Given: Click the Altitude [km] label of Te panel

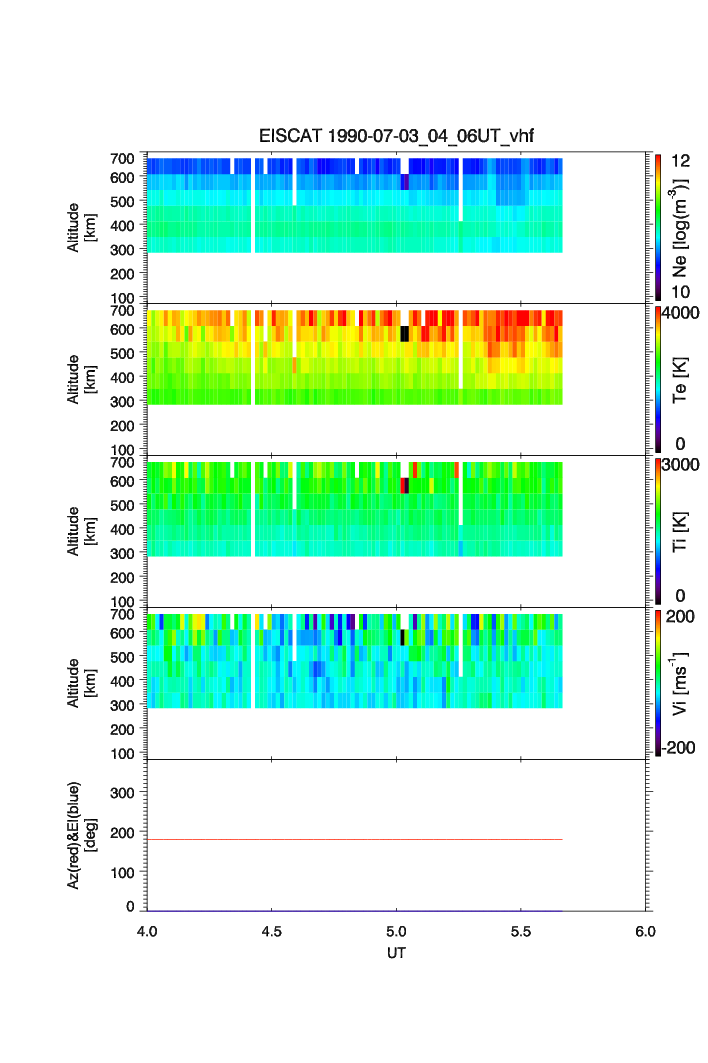Looking at the screenshot, I should point(81,380).
